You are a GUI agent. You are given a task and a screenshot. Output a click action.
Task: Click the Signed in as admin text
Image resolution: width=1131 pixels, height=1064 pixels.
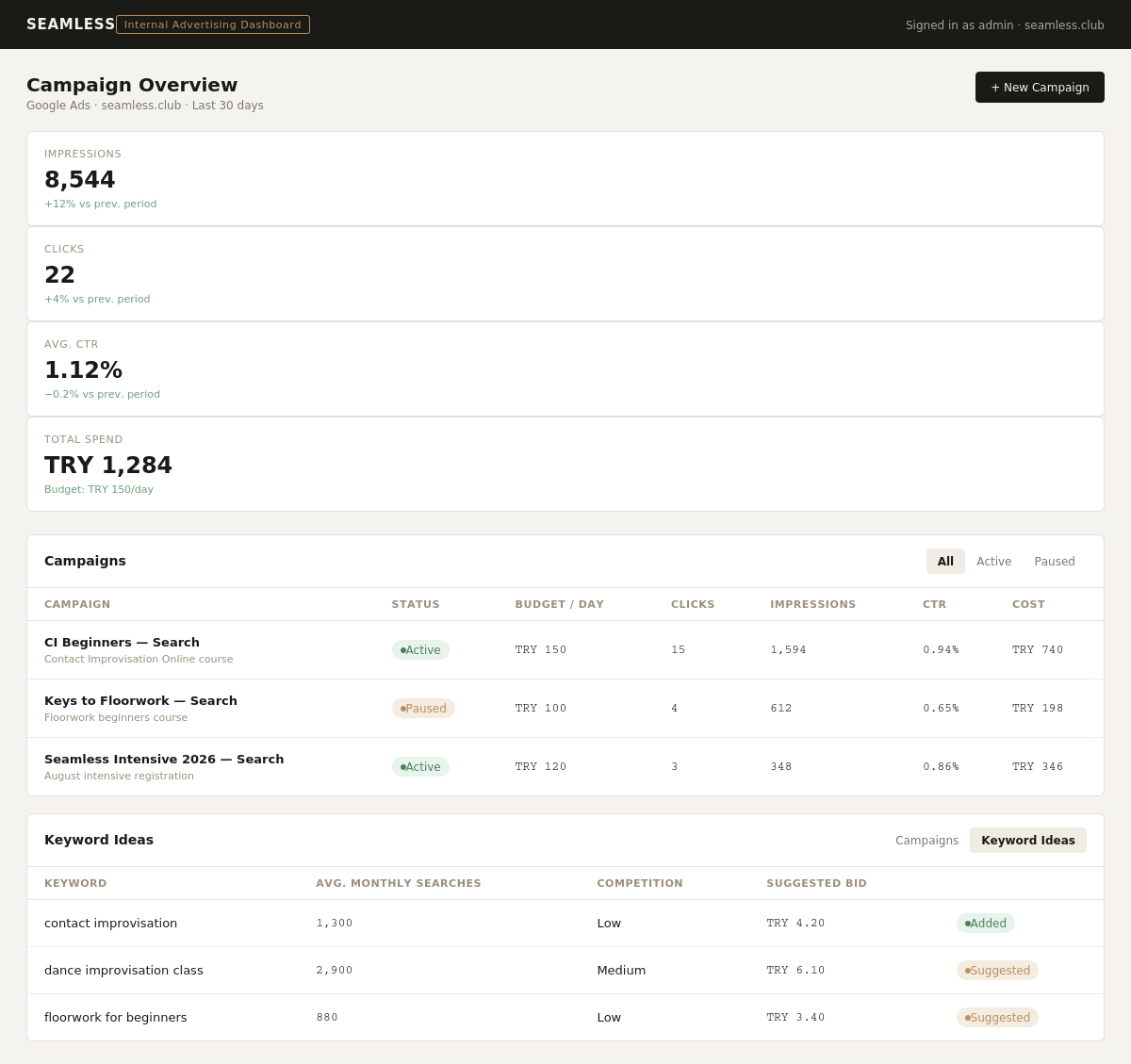[x=1005, y=25]
